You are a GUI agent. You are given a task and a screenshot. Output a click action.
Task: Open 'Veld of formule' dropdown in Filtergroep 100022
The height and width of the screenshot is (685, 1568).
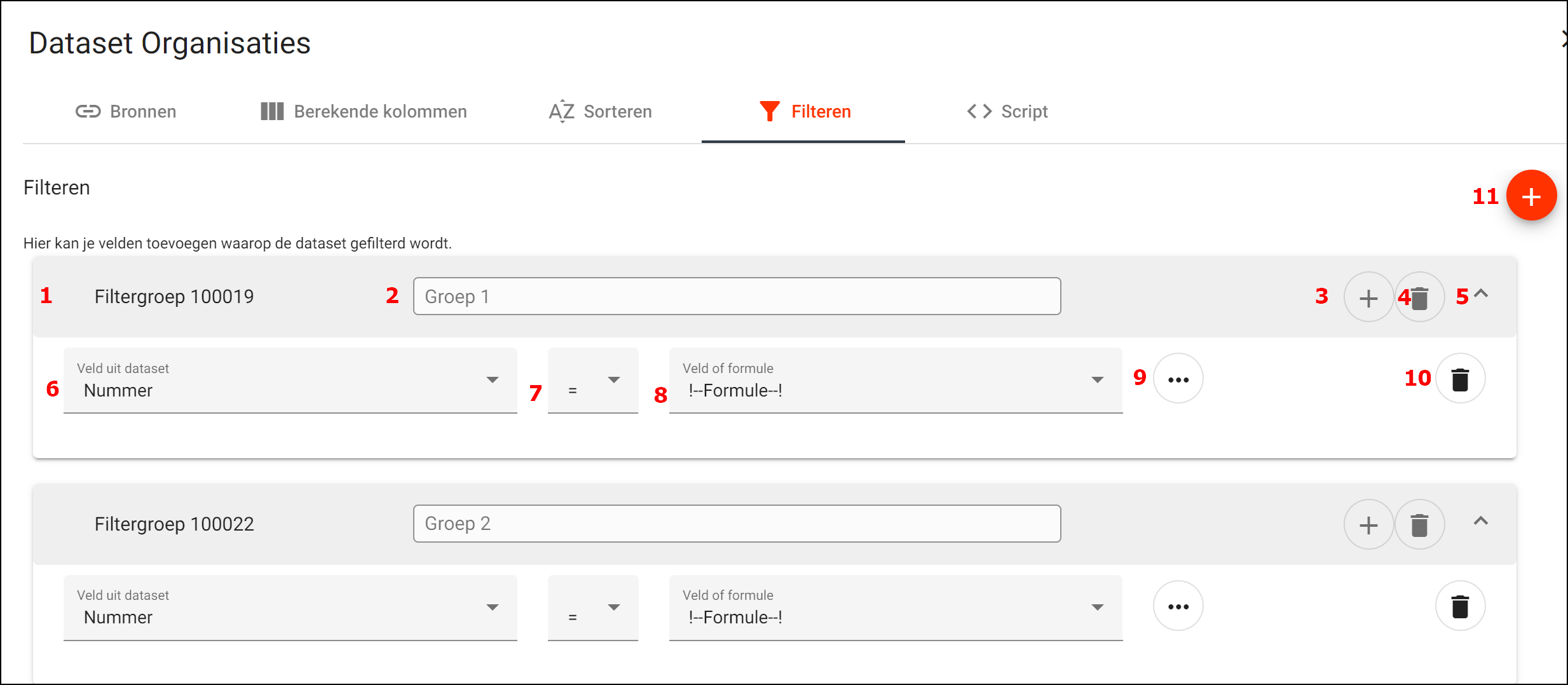pos(895,608)
